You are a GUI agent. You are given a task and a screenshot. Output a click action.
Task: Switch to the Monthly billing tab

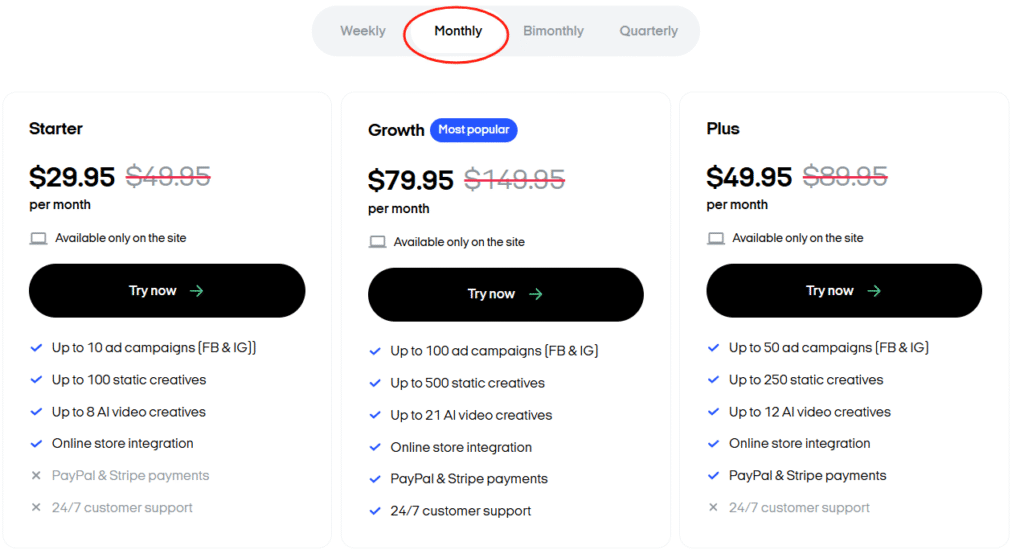point(458,31)
